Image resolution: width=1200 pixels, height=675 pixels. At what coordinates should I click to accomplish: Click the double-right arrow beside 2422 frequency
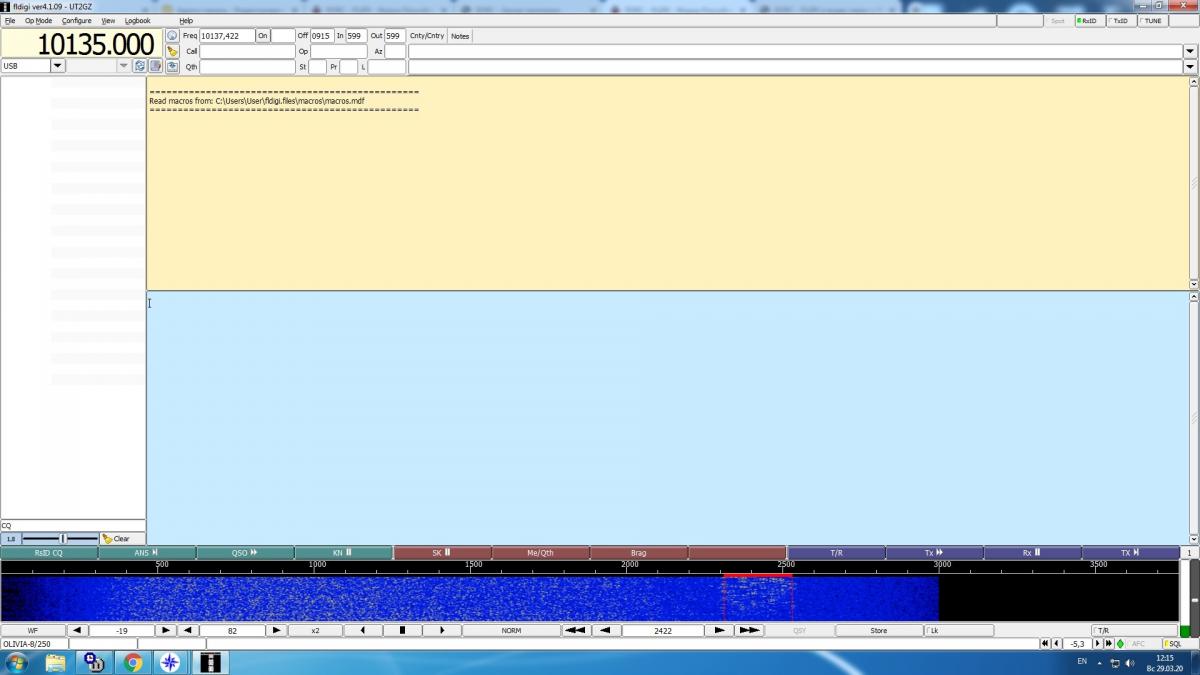click(749, 631)
